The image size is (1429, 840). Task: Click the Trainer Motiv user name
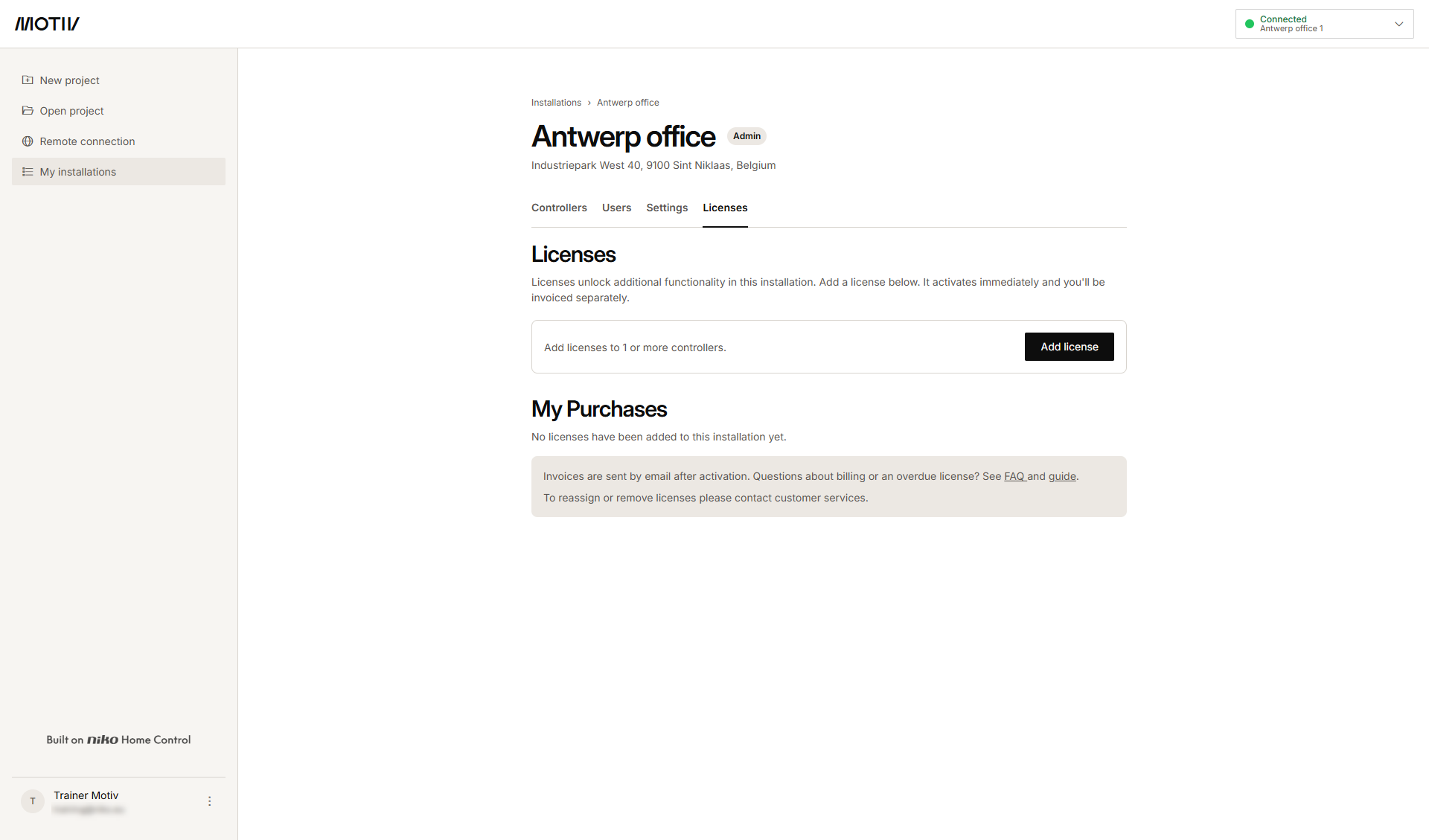(86, 795)
